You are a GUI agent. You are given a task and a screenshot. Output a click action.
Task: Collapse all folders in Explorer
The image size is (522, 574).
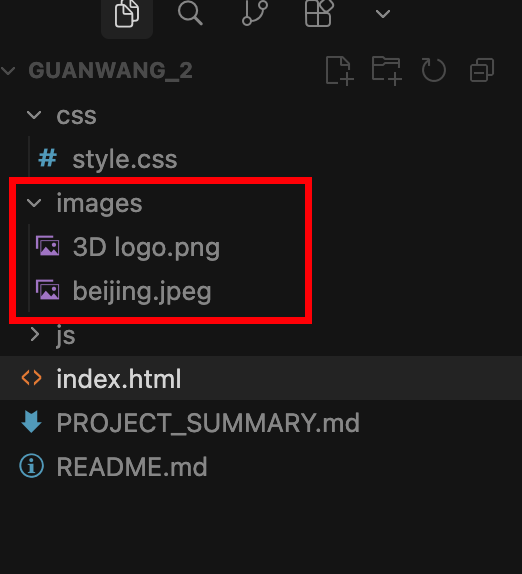(x=482, y=70)
